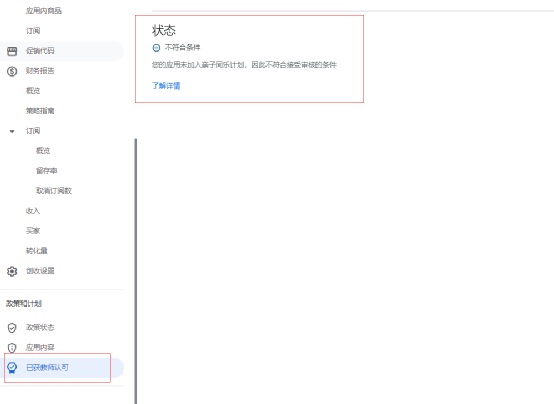Click the shield info icon for 应用内容
This screenshot has width=554, height=404.
pos(12,348)
